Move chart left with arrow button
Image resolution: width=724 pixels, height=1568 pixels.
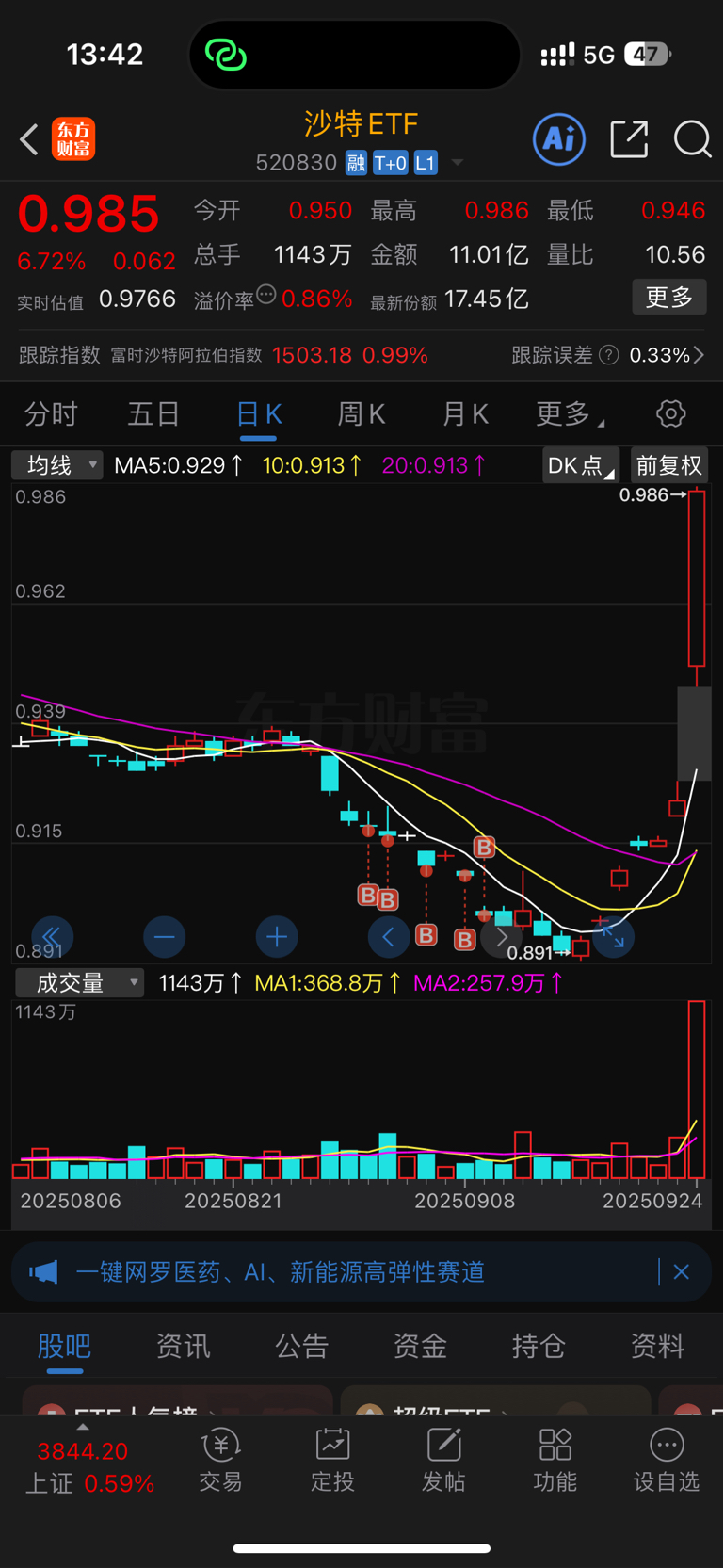388,937
